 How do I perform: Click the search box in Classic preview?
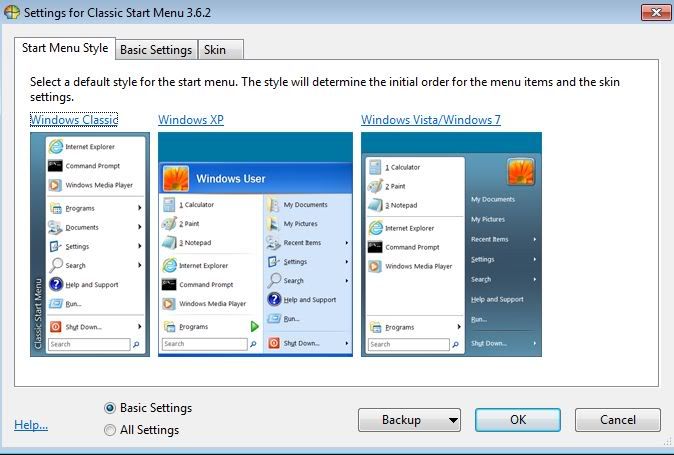click(x=89, y=344)
